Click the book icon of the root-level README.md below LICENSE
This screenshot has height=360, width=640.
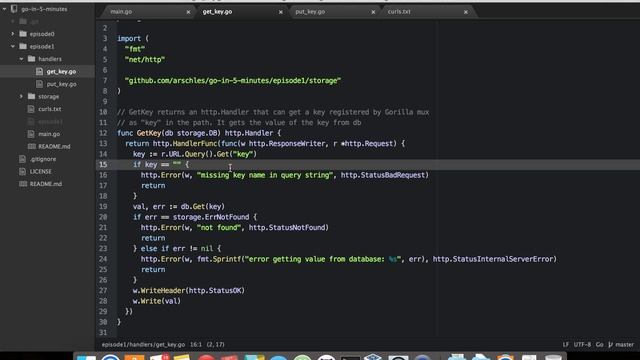pyautogui.click(x=23, y=184)
